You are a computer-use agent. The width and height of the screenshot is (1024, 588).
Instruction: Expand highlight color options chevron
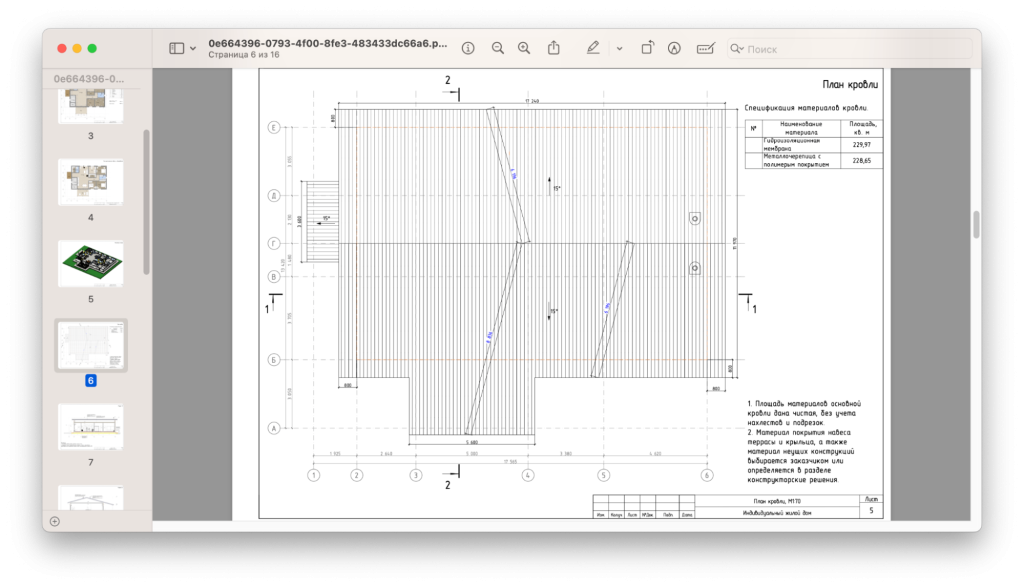point(619,48)
